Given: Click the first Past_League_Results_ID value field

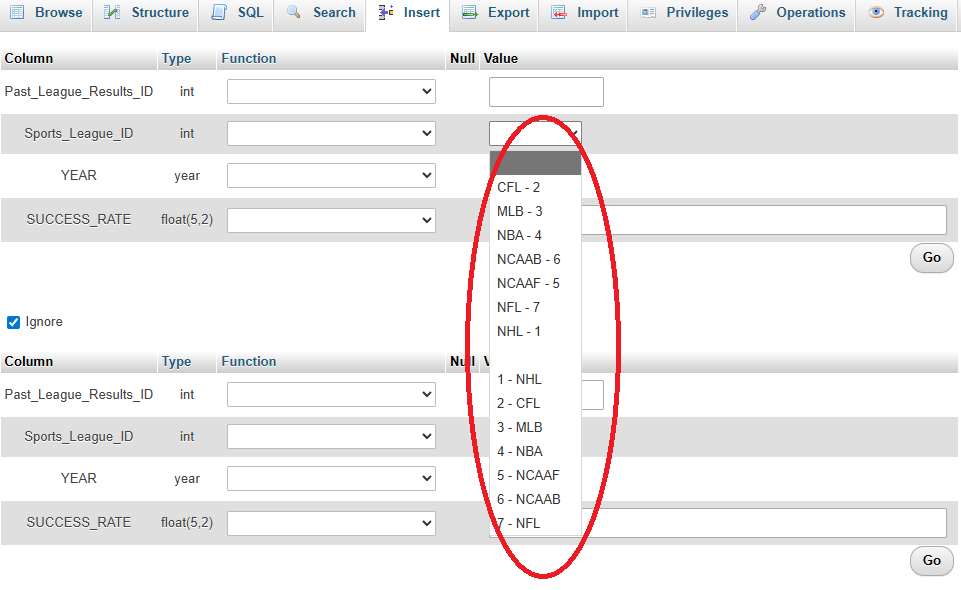Looking at the screenshot, I should click(546, 92).
